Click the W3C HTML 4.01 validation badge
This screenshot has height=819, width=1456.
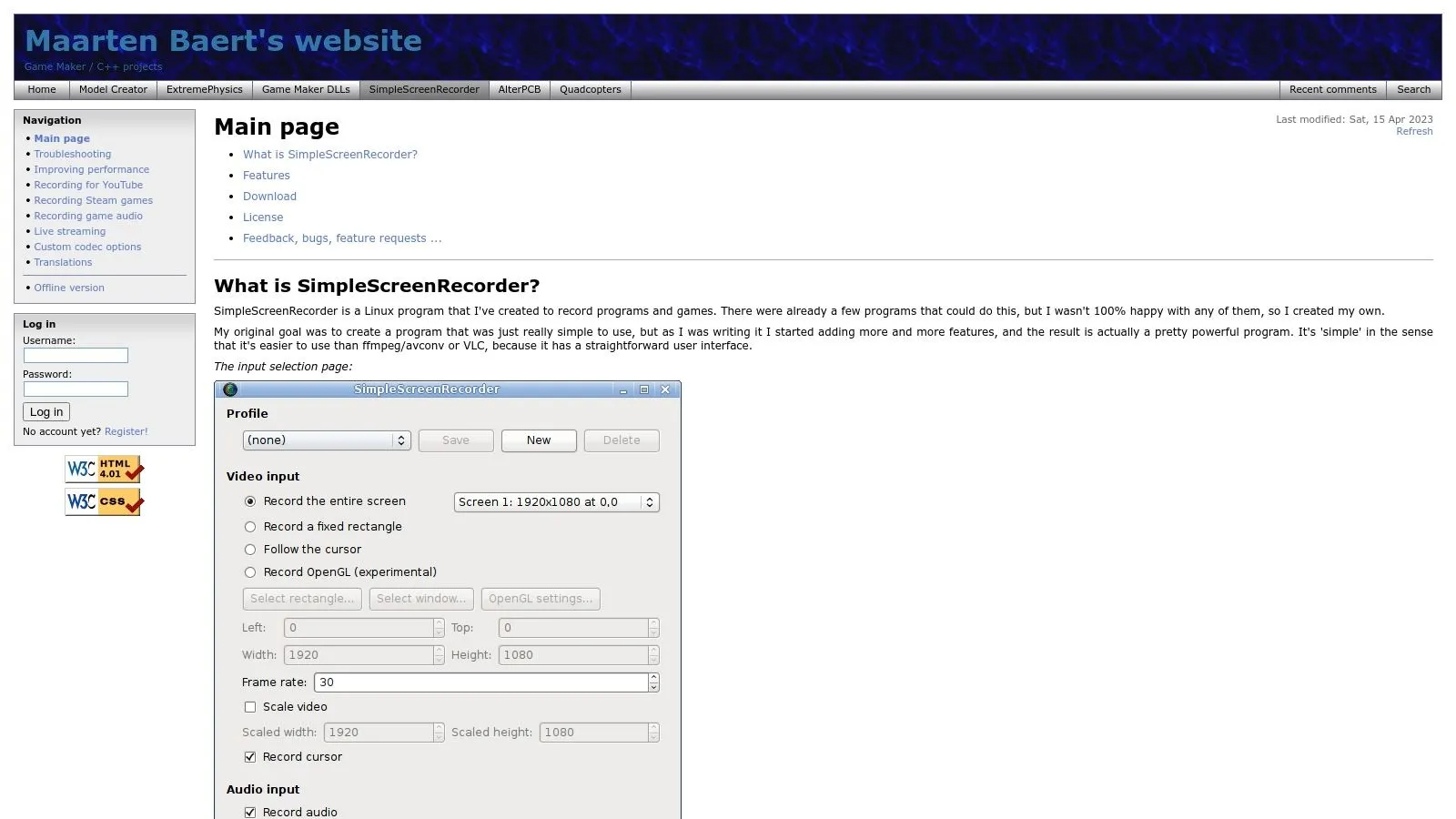(x=103, y=469)
